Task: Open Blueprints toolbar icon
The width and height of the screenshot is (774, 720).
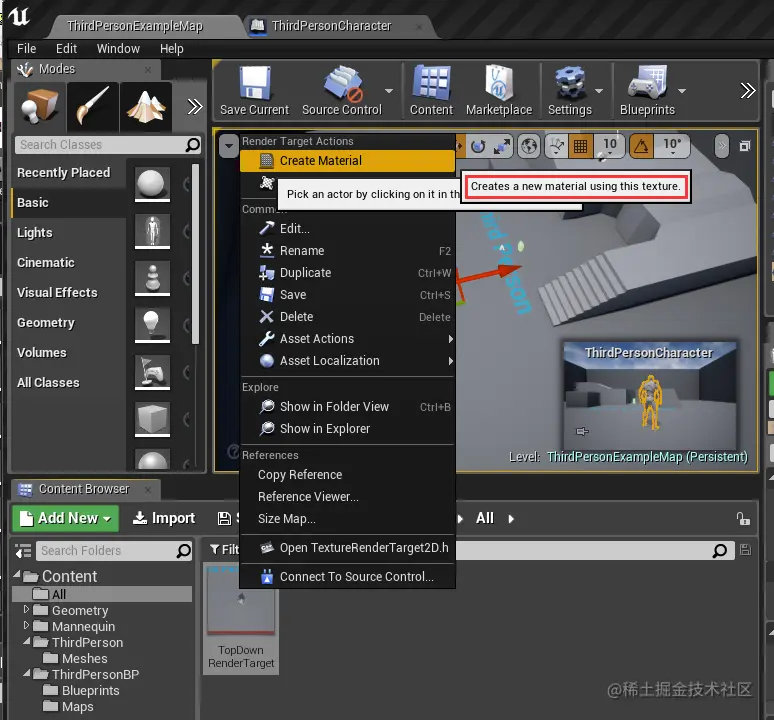Action: coord(647,91)
